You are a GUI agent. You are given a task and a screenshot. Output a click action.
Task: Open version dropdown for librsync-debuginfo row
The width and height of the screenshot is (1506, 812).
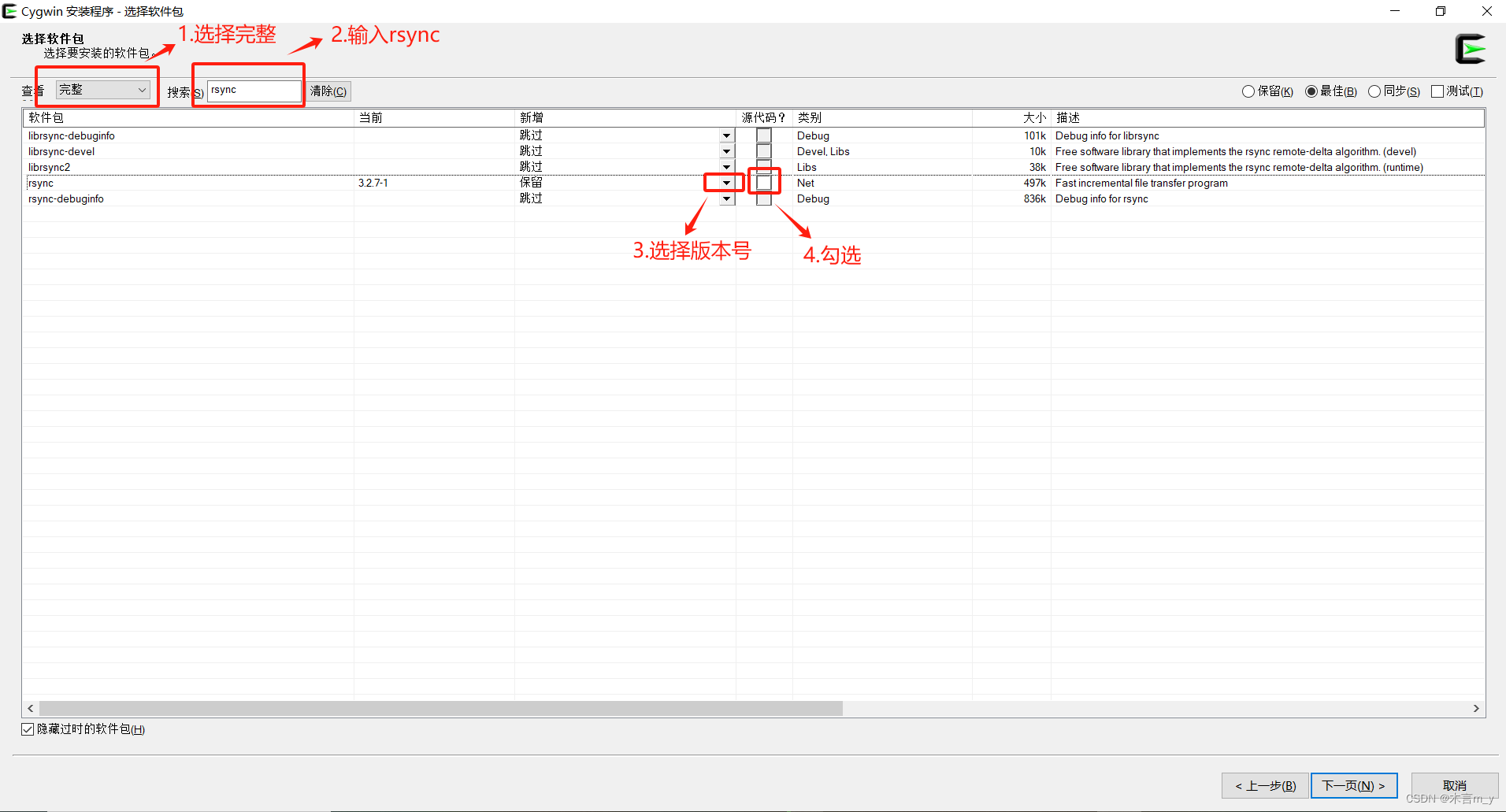(x=726, y=135)
